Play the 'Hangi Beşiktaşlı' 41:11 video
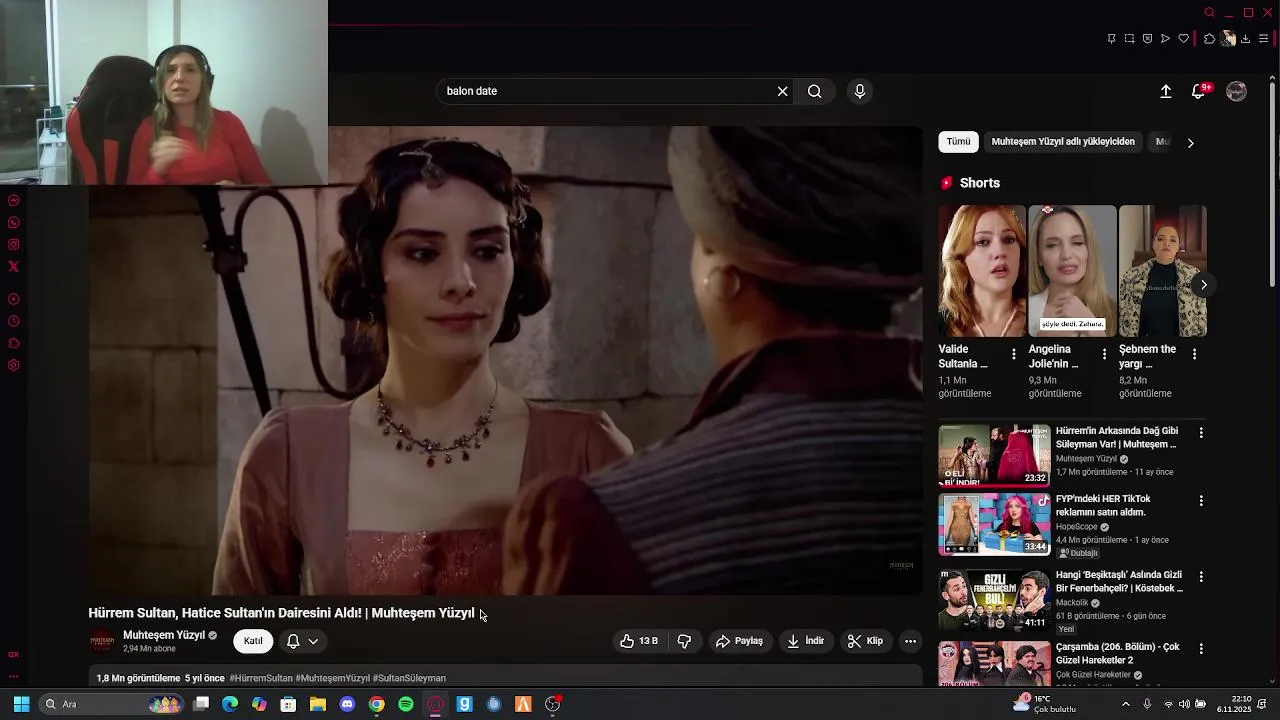 [994, 600]
